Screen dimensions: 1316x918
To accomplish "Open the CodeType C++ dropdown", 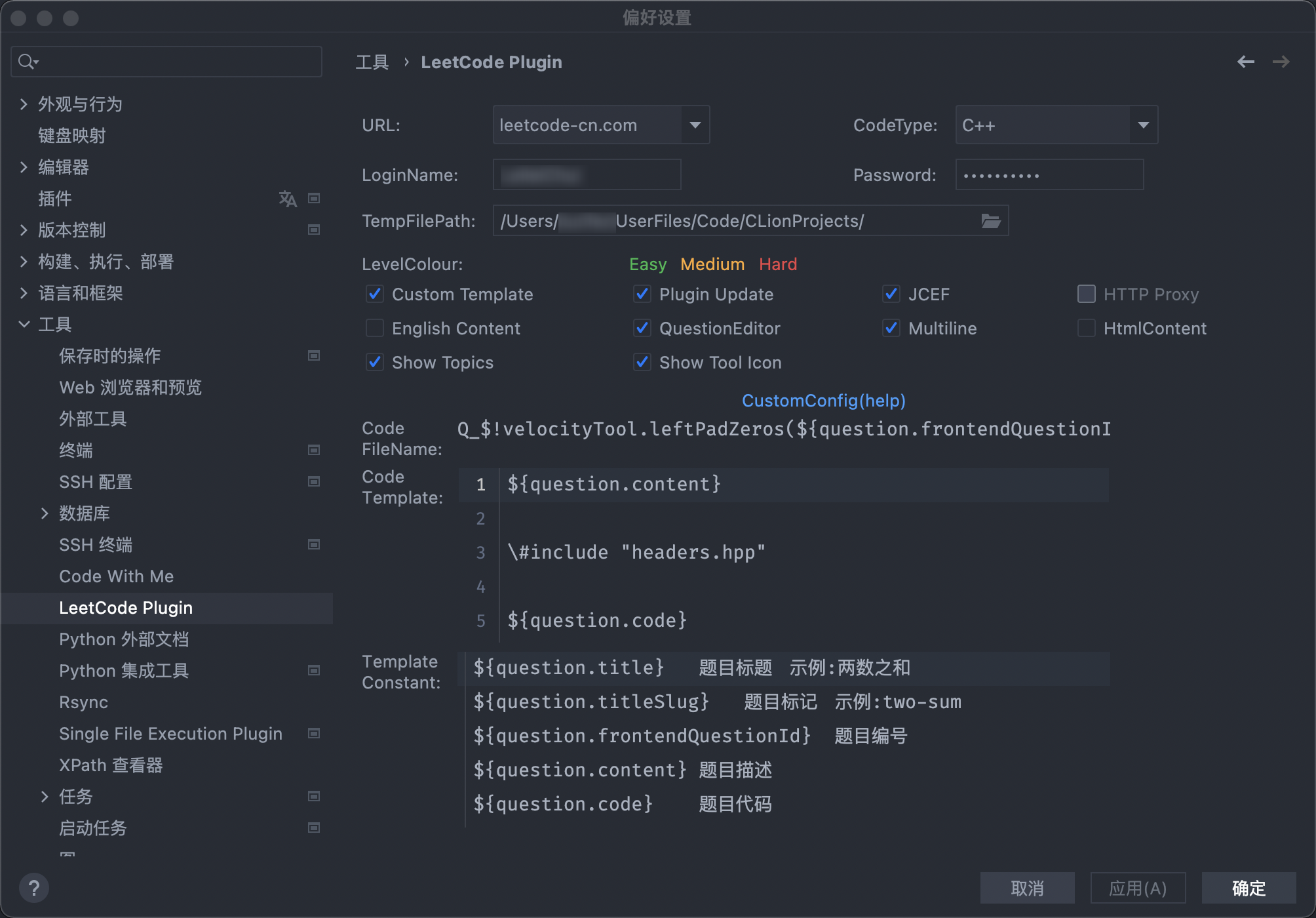I will pos(1143,125).
